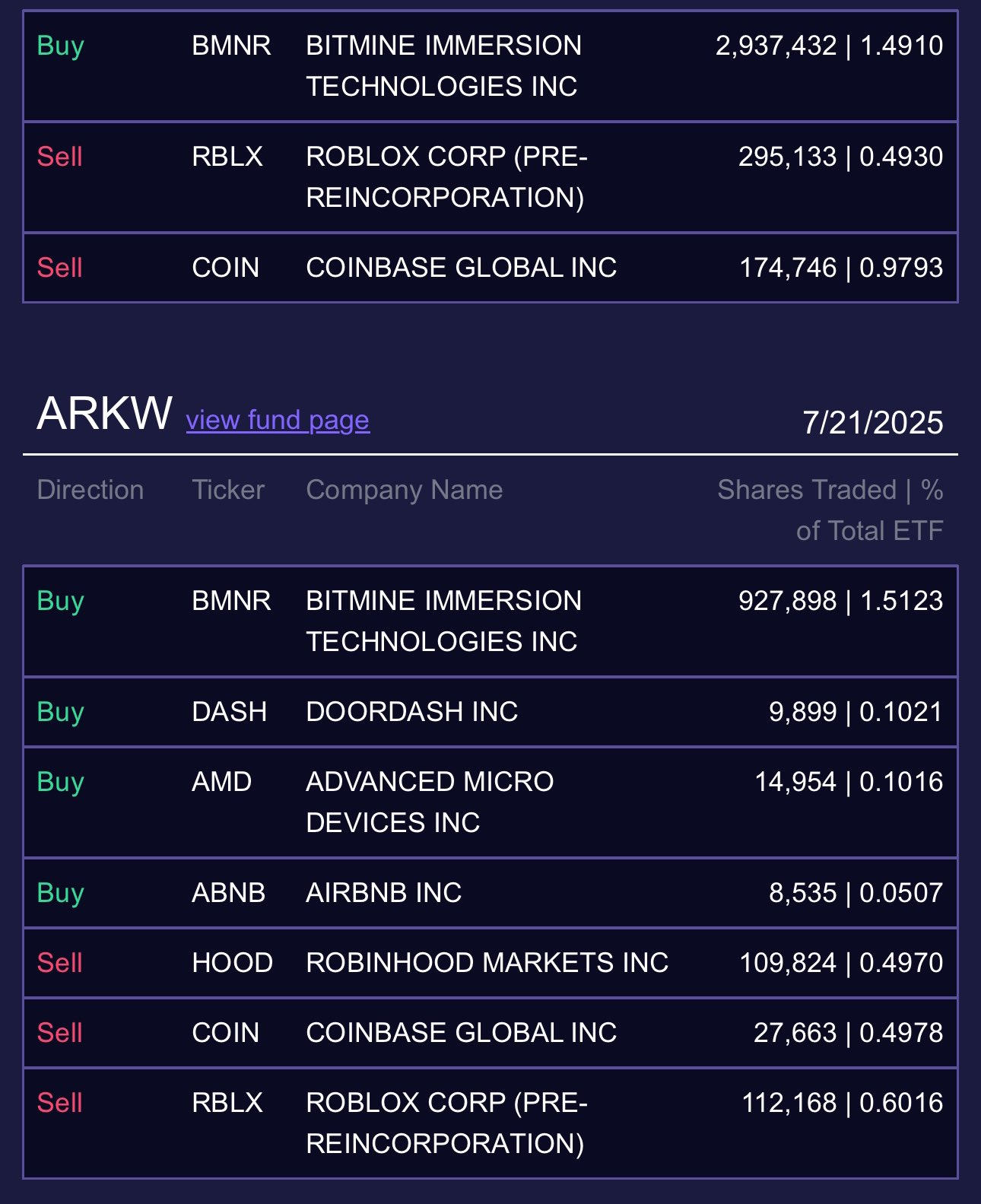
Task: Select the 7/21/2025 date label
Action: 873,422
